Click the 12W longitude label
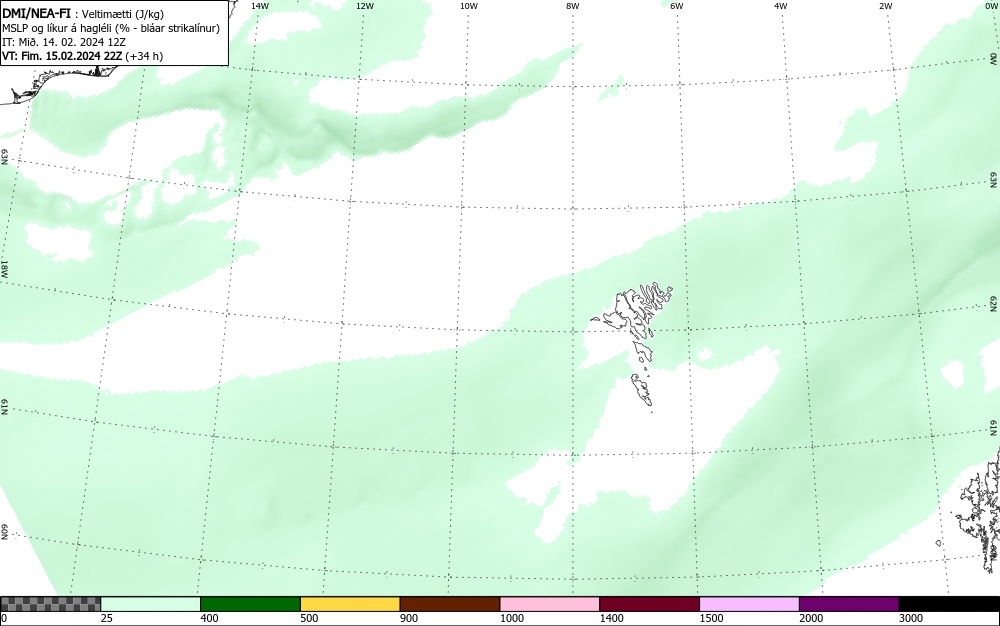This screenshot has width=1000, height=626. (x=364, y=6)
